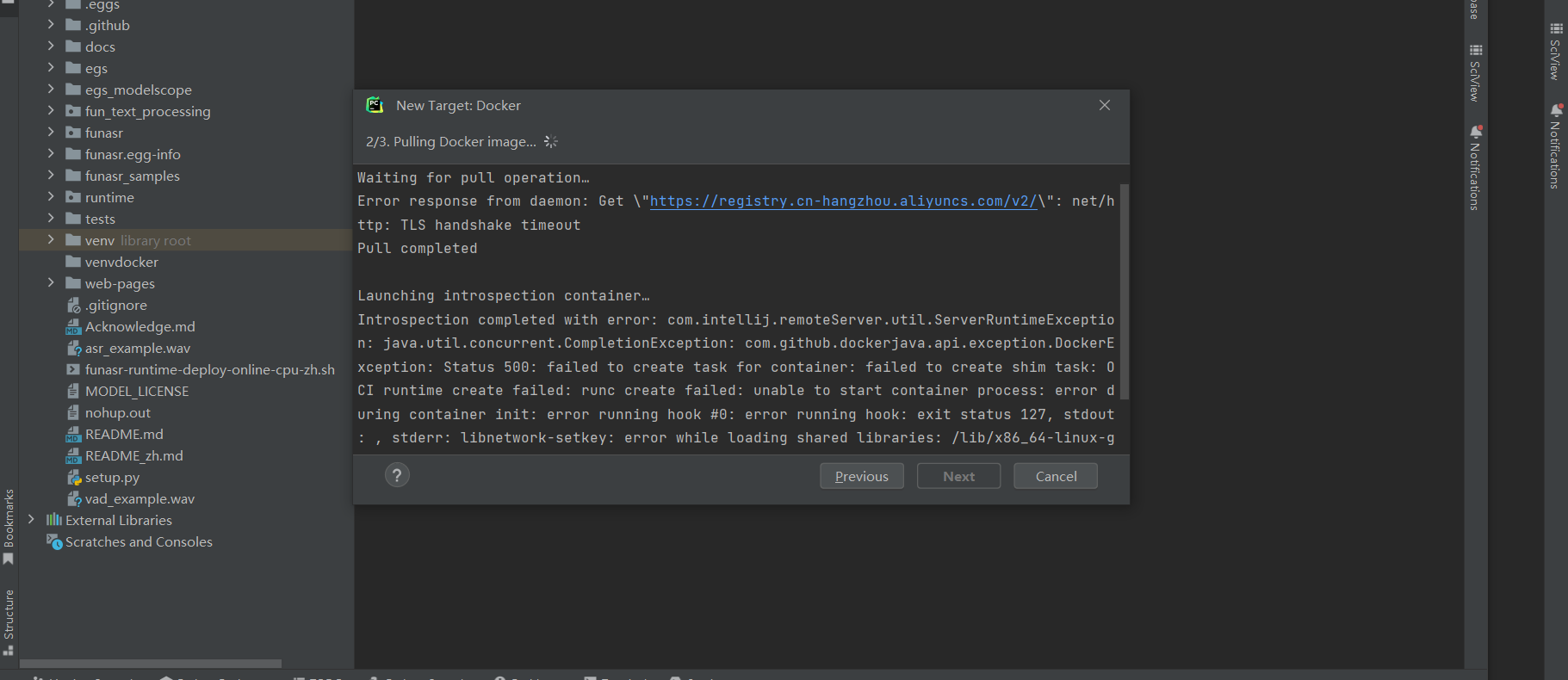This screenshot has height=680, width=1568.
Task: Click 'Pull completed' log line
Action: [418, 249]
